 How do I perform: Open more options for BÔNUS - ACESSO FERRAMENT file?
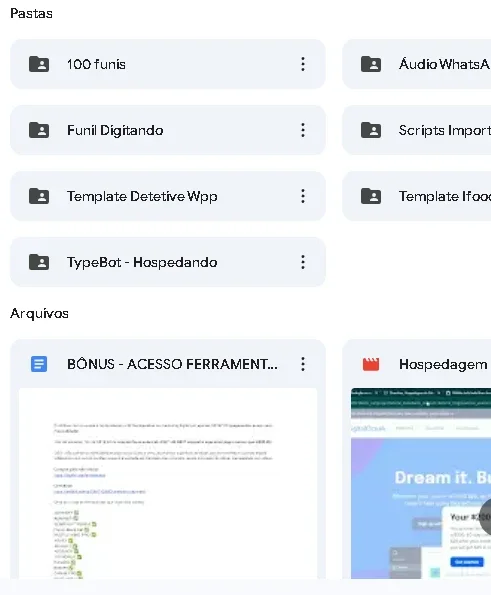click(x=303, y=364)
